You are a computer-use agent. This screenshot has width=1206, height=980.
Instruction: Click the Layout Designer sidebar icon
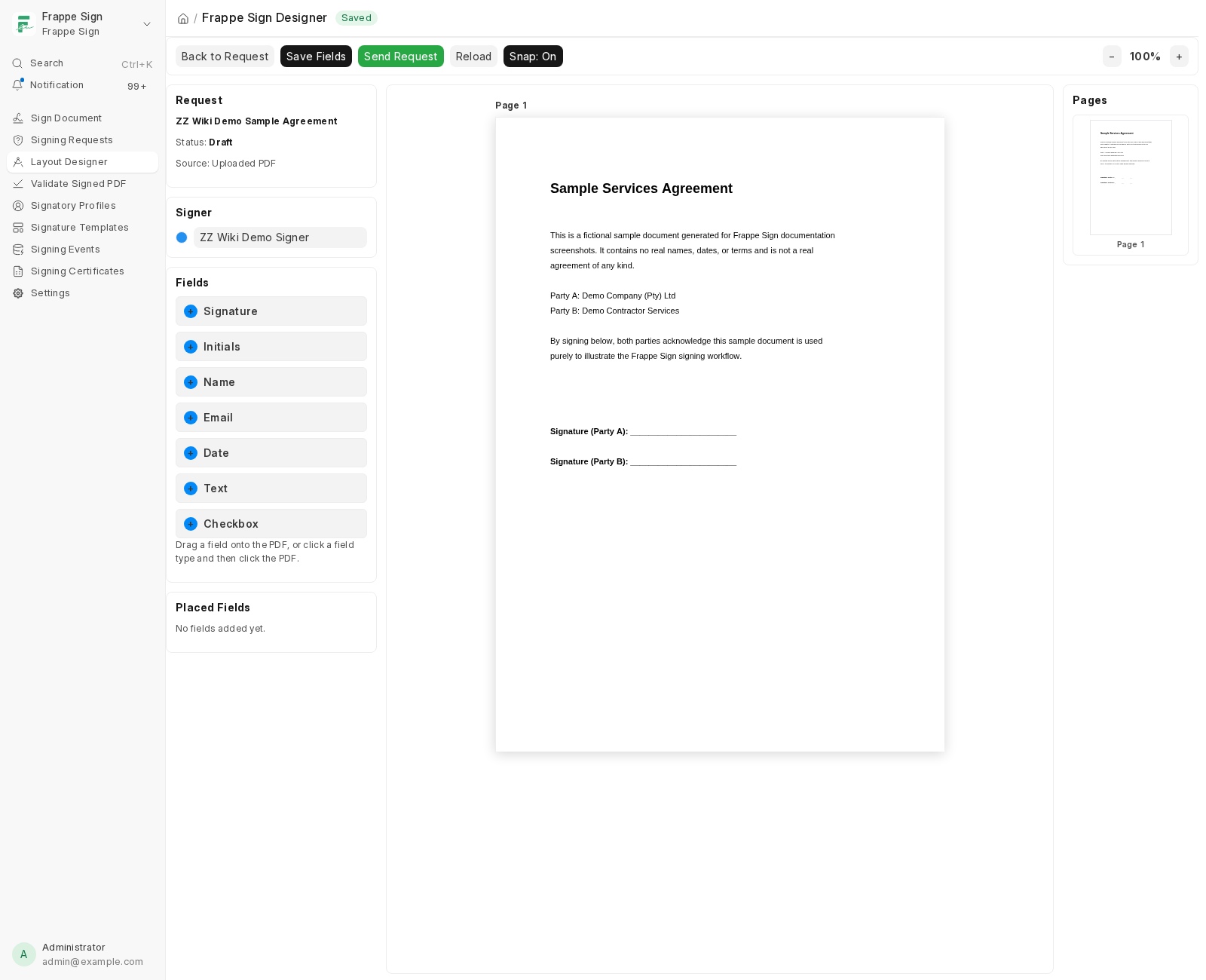pos(18,162)
